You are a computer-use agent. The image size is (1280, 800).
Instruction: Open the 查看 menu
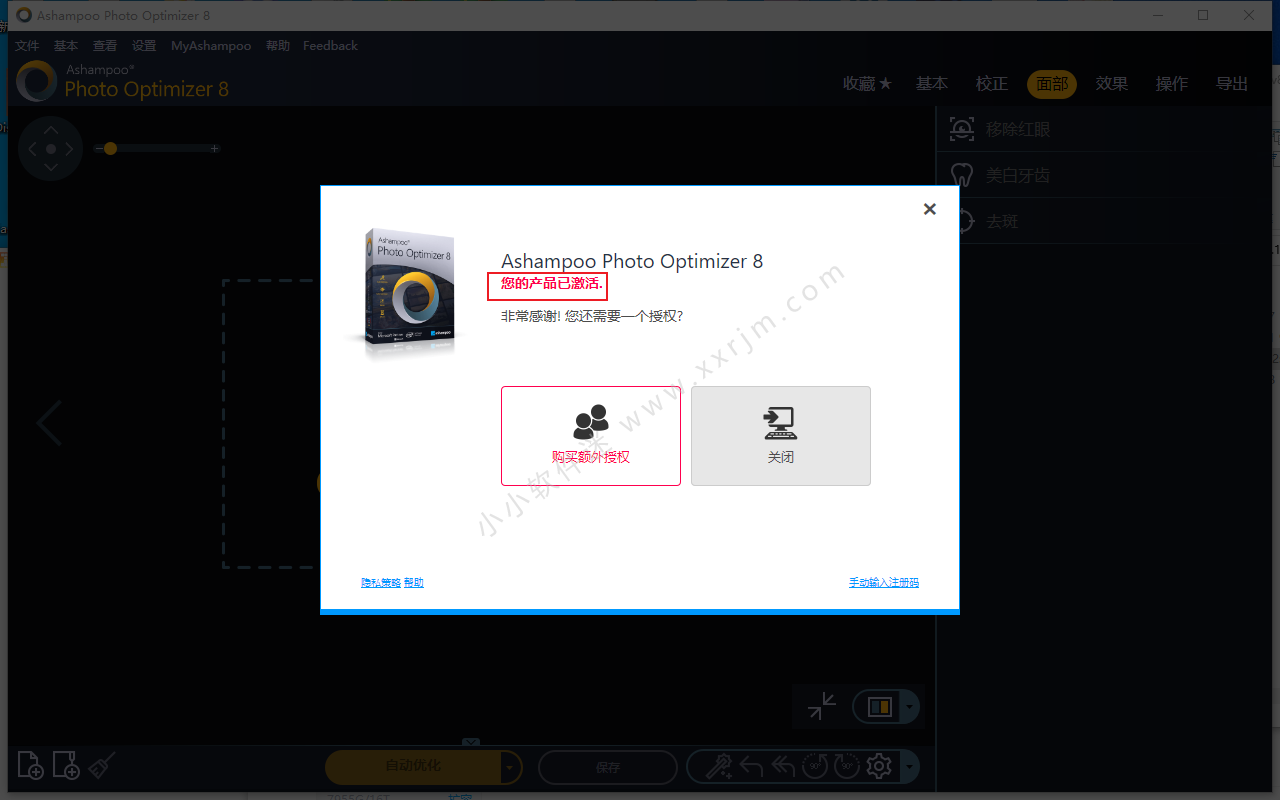[105, 46]
